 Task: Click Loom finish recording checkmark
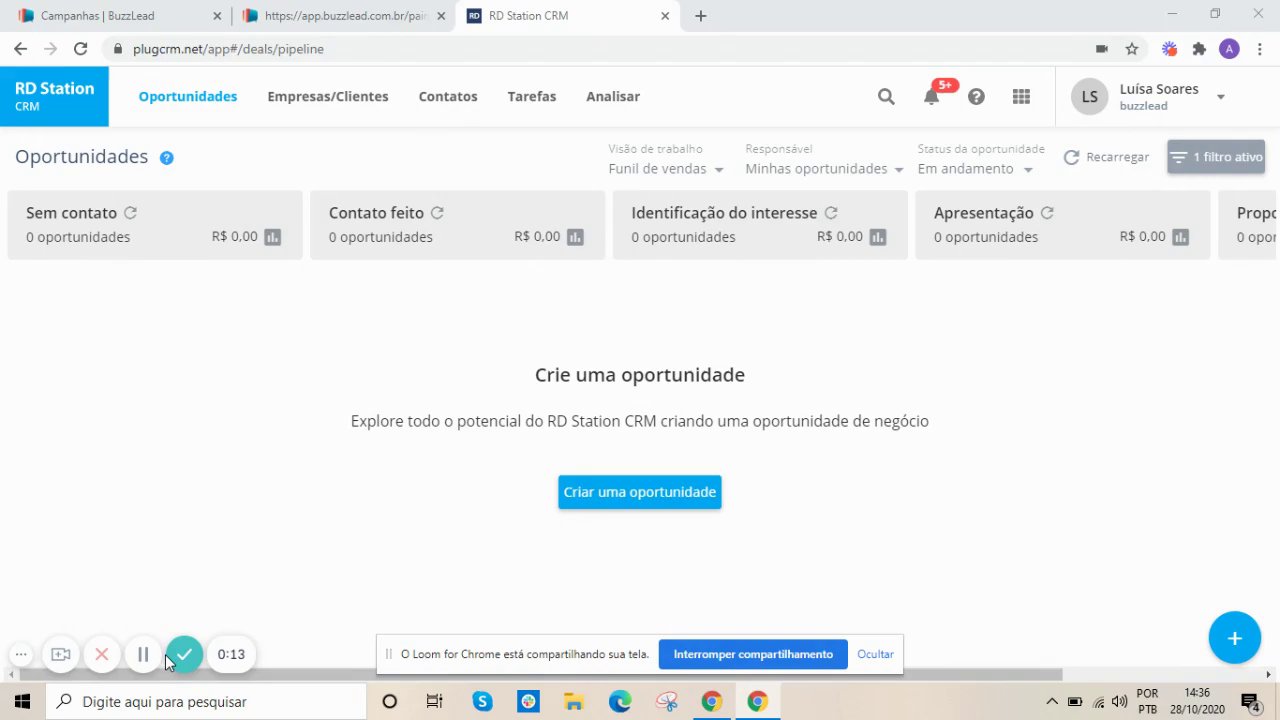pyautogui.click(x=184, y=654)
